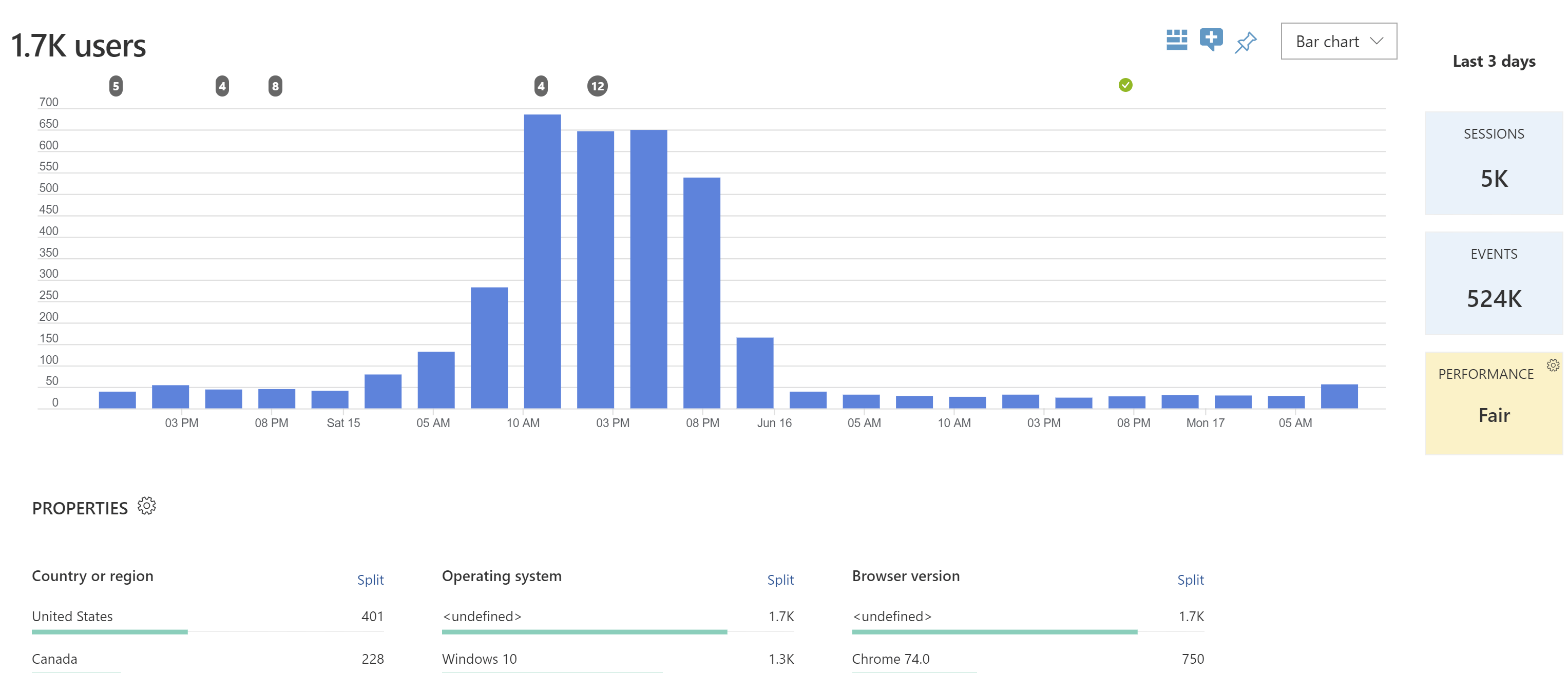Open the Bar chart dropdown
The image size is (1568, 673).
coord(1327,42)
